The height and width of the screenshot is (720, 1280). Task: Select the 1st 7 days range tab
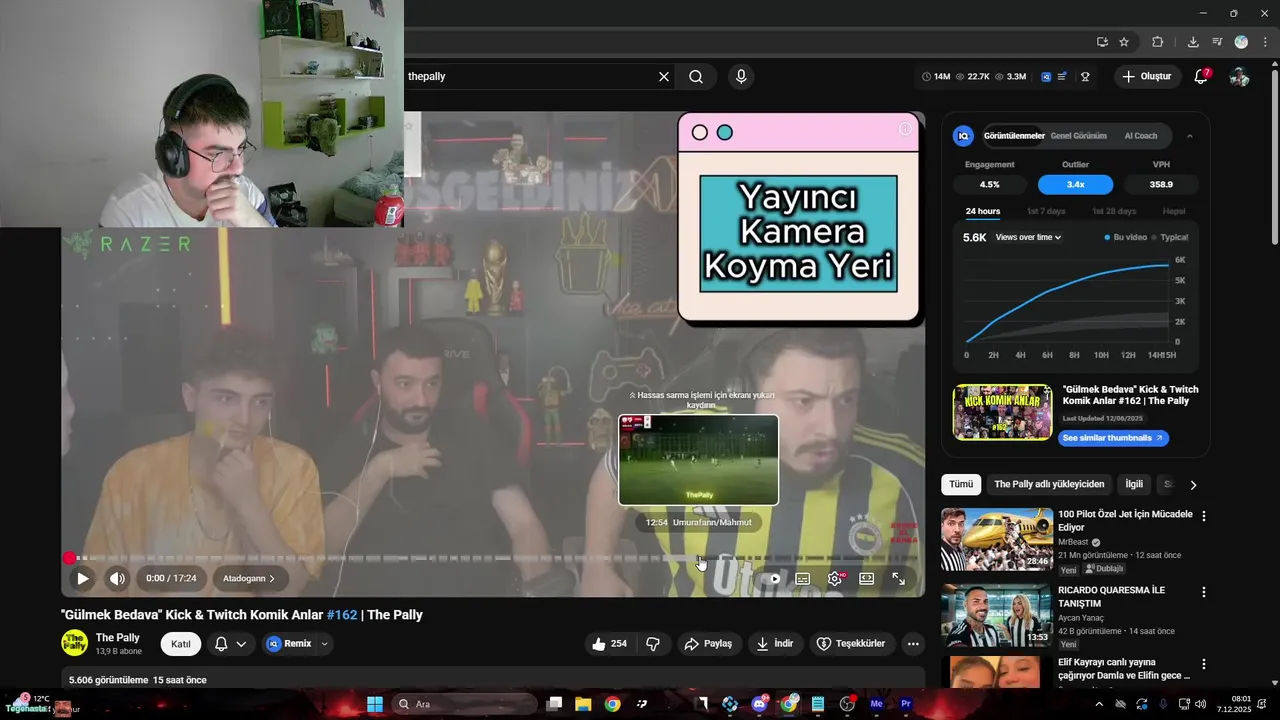click(1046, 211)
